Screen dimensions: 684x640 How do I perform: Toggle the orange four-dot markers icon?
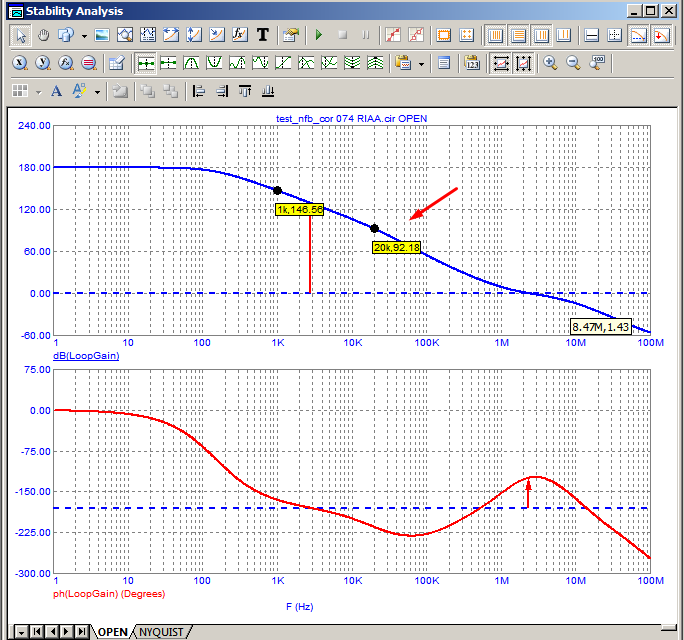[x=467, y=35]
